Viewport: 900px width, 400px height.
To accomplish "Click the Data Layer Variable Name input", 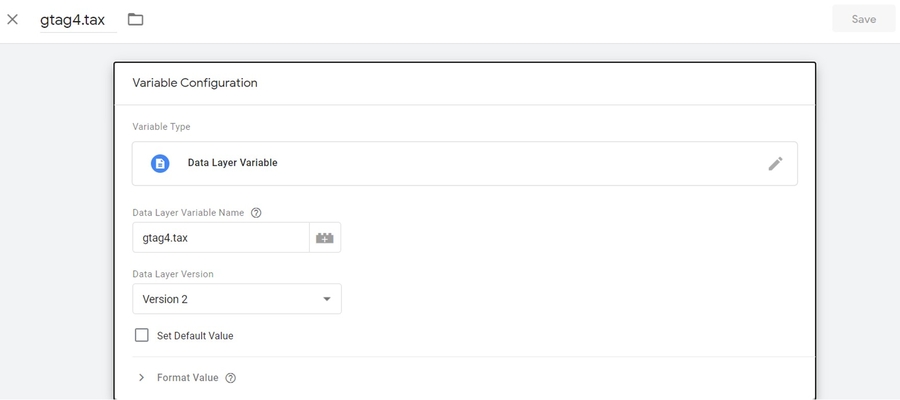I will pyautogui.click(x=221, y=238).
